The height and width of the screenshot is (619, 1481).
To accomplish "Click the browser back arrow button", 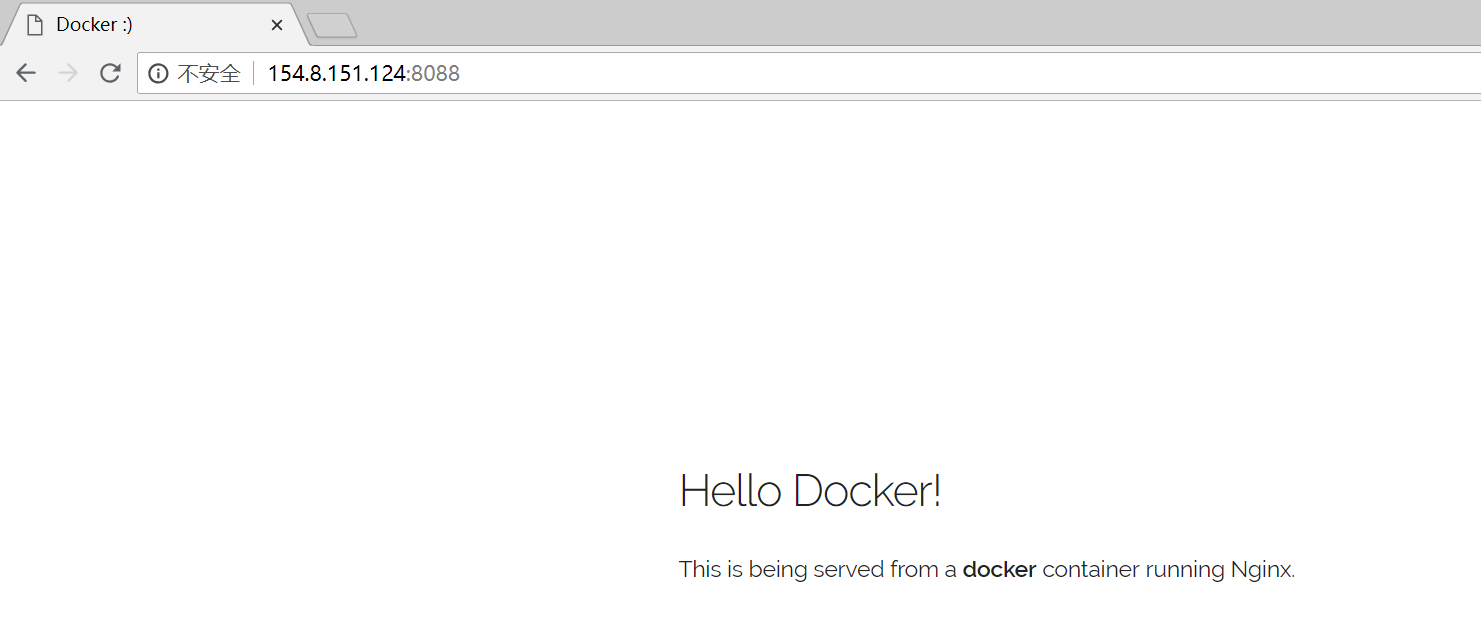I will click(x=26, y=73).
